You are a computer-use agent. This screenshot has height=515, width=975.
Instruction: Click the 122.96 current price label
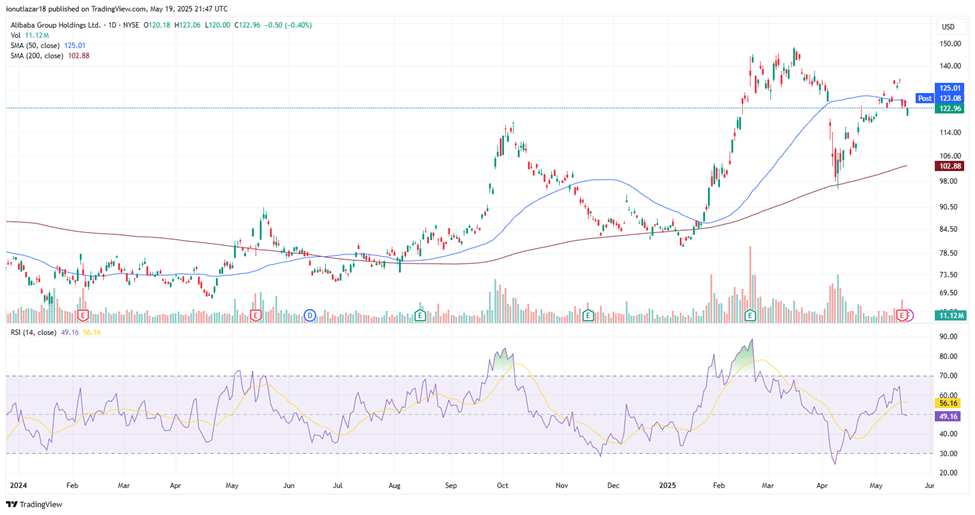click(950, 108)
